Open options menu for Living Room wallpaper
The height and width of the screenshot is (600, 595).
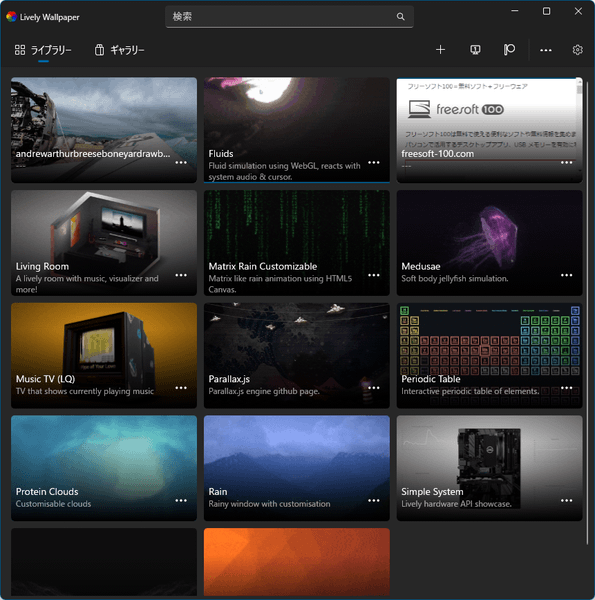pos(181,275)
